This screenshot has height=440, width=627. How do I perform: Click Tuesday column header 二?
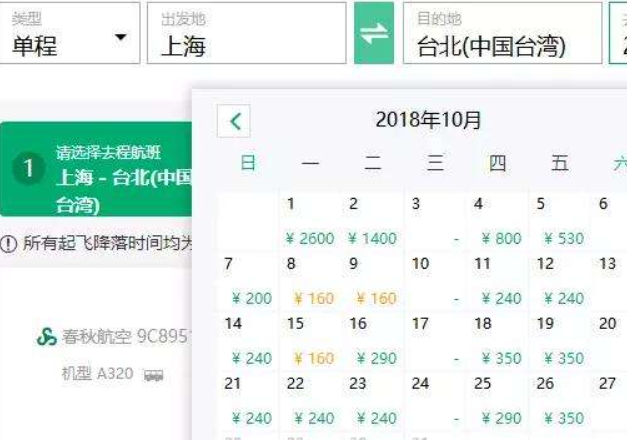(x=373, y=163)
